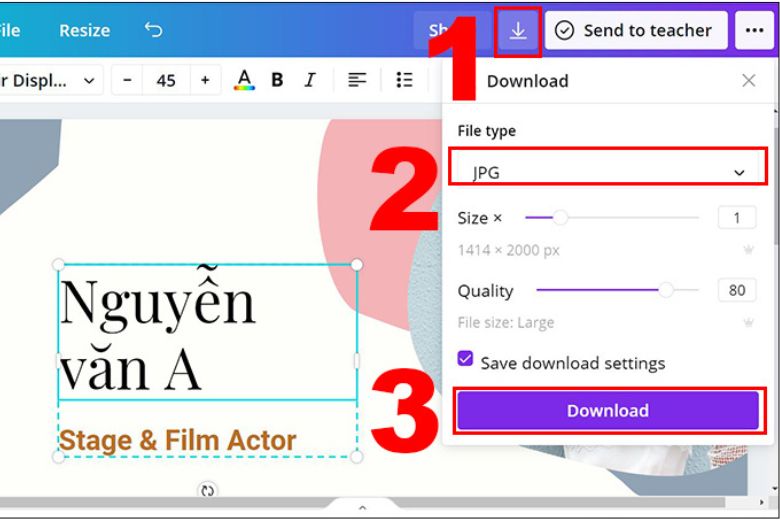Open text alignment options
Viewport: 780px width, 520px height.
[357, 80]
